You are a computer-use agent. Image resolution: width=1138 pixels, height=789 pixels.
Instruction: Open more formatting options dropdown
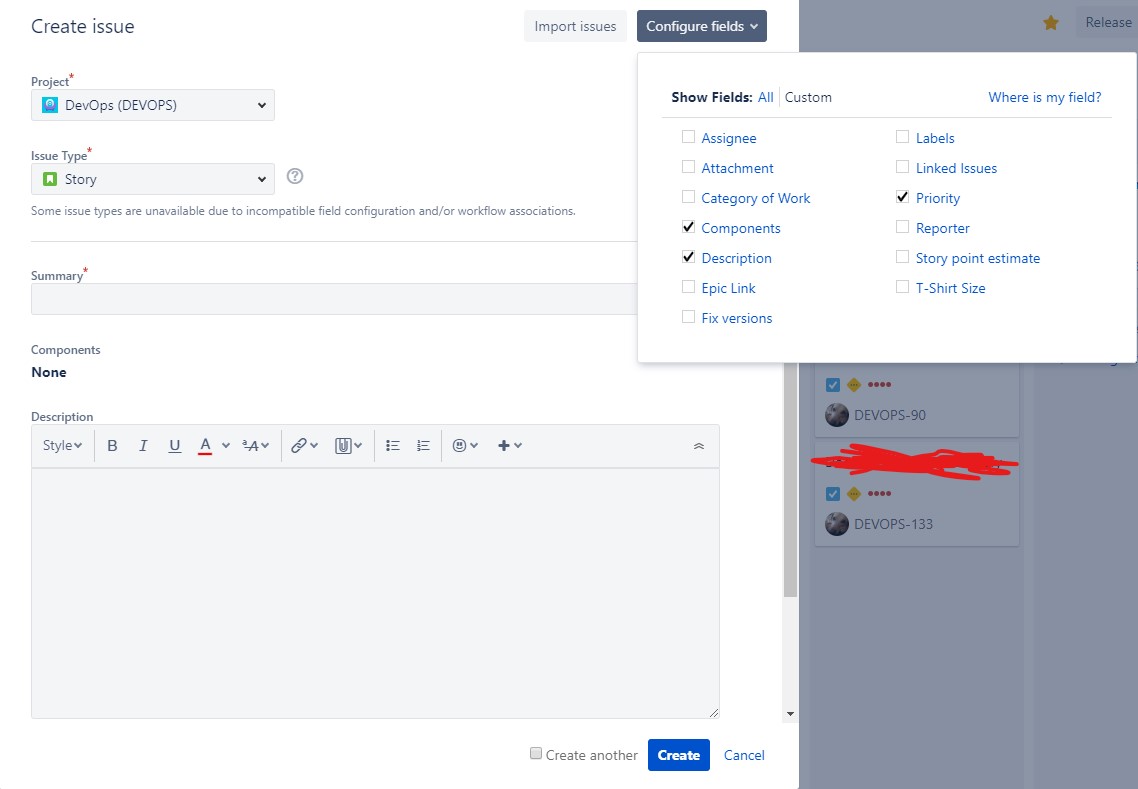coord(255,446)
